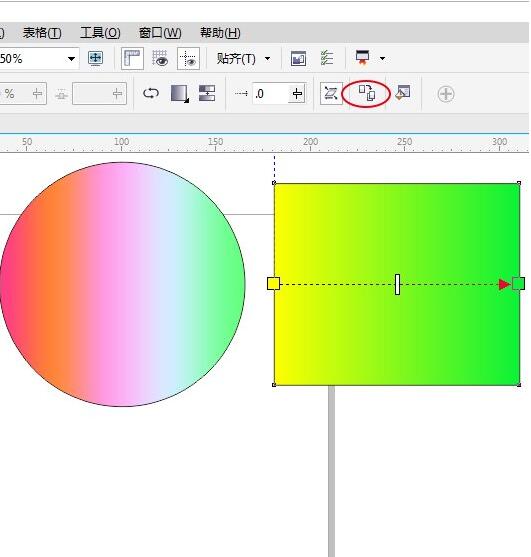531x557 pixels.
Task: Open the edit fill dialog icon
Action: [403, 93]
